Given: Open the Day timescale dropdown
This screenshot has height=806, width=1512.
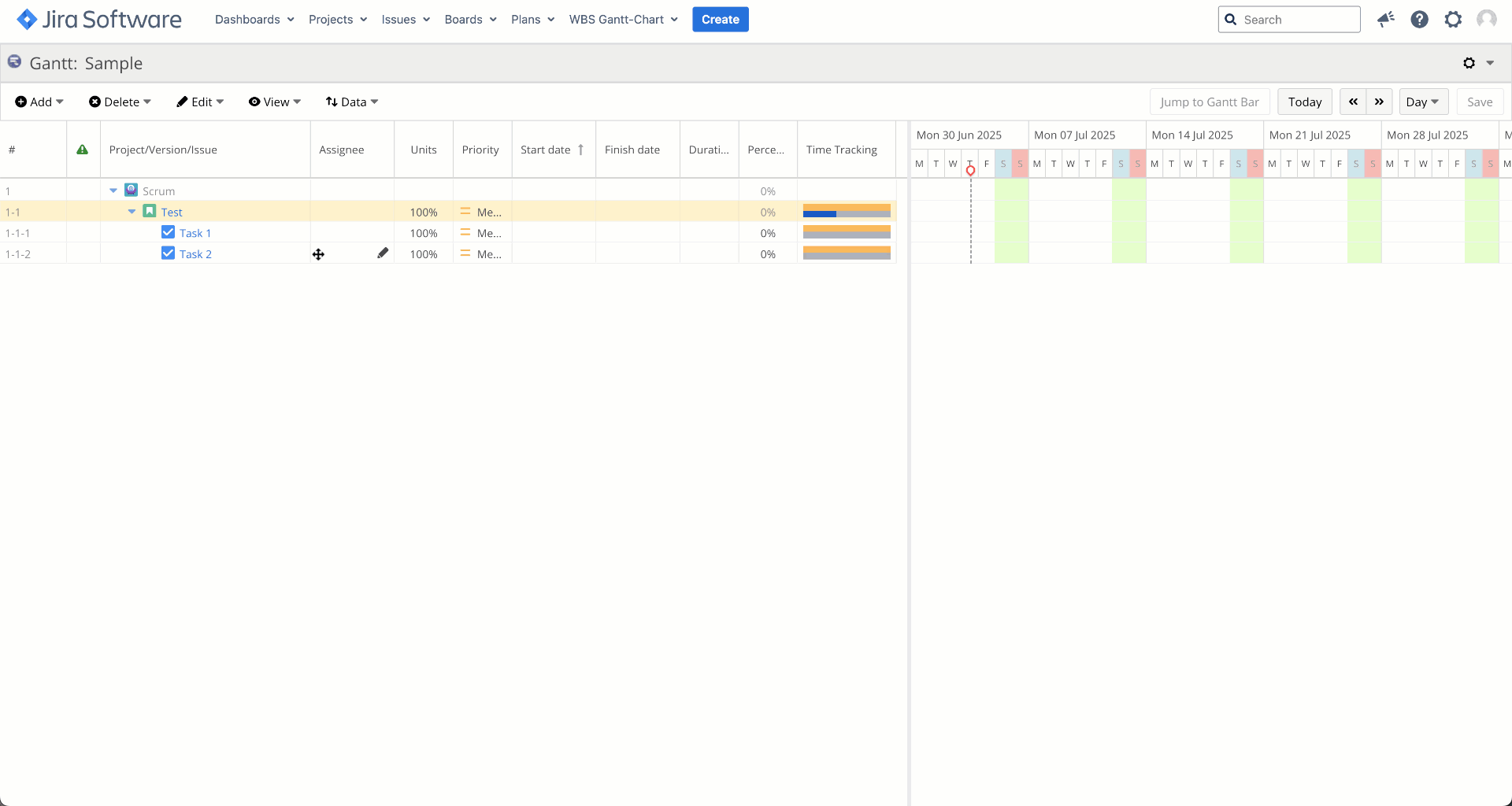Looking at the screenshot, I should click(x=1423, y=102).
